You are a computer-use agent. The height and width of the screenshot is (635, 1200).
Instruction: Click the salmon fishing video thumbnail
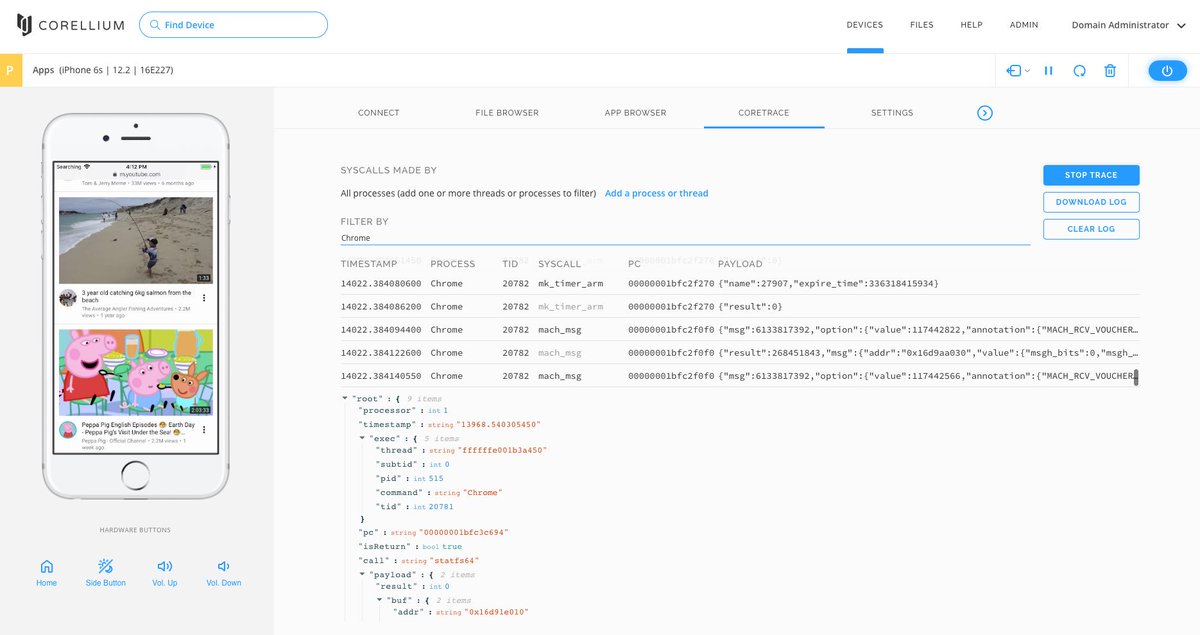[136, 240]
